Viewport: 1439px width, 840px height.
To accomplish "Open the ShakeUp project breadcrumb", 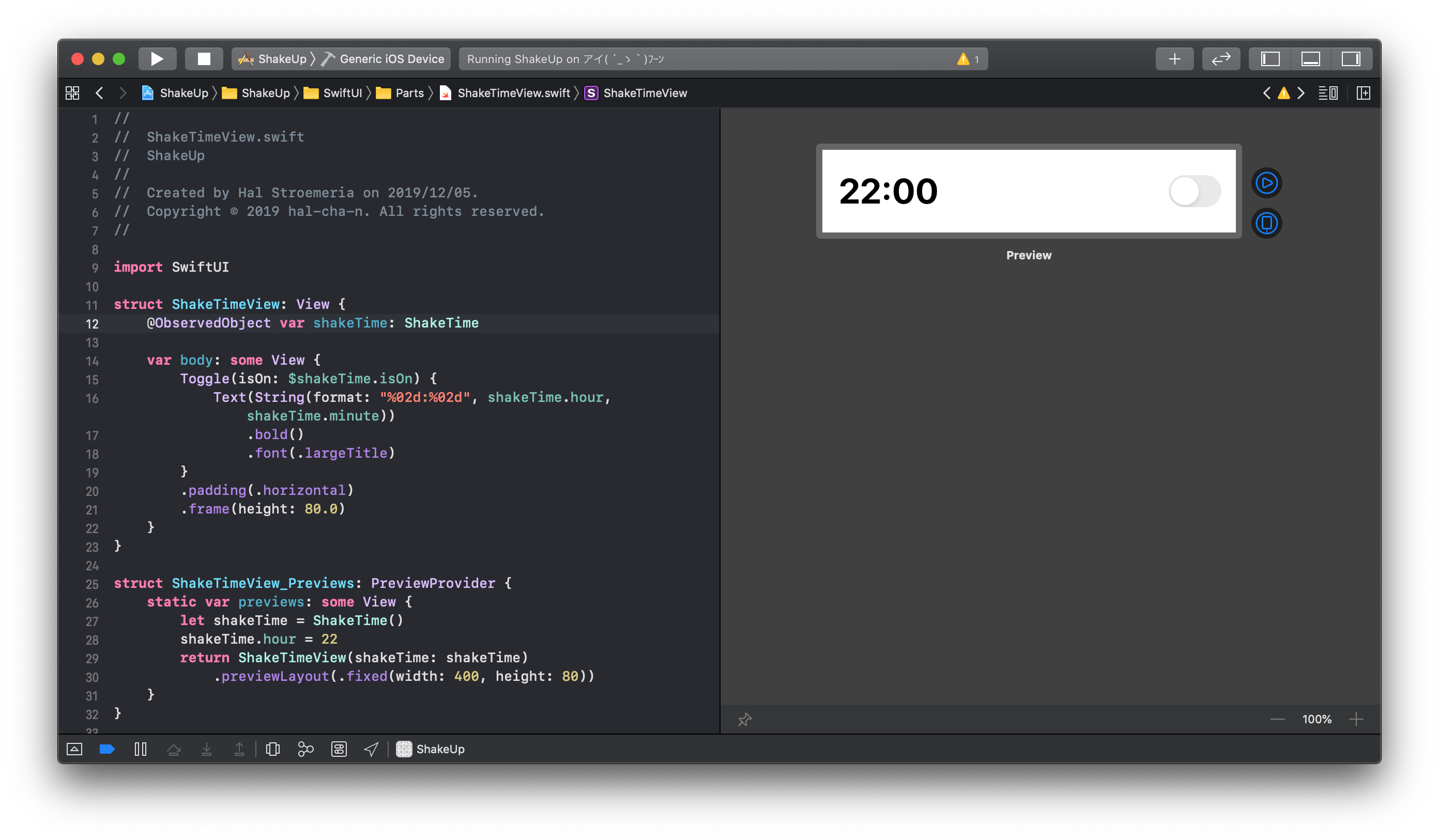I will 175,93.
